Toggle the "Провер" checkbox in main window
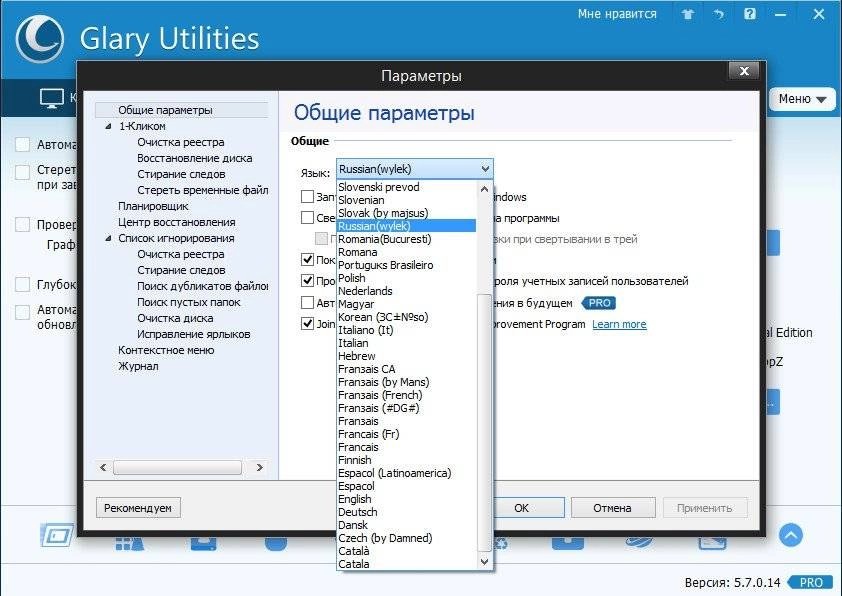 click(x=23, y=224)
